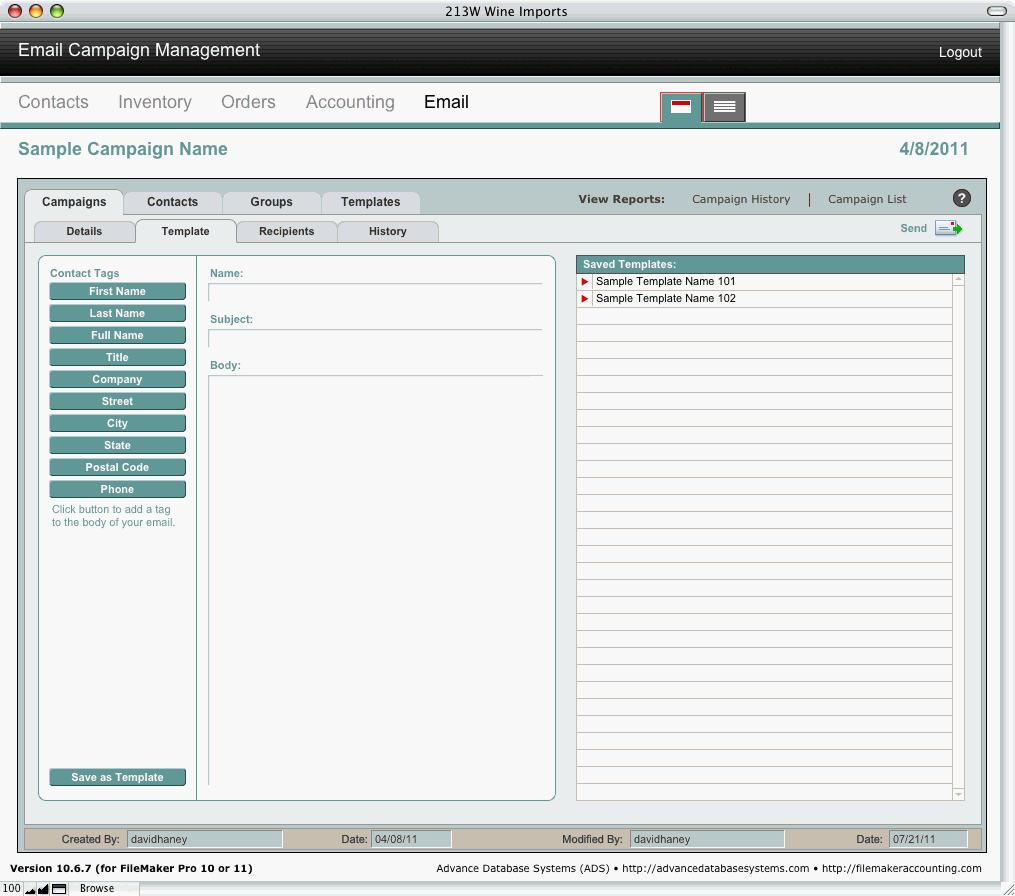Image resolution: width=1015 pixels, height=896 pixels.
Task: Click the Created By field davidhaney
Action: coord(205,839)
